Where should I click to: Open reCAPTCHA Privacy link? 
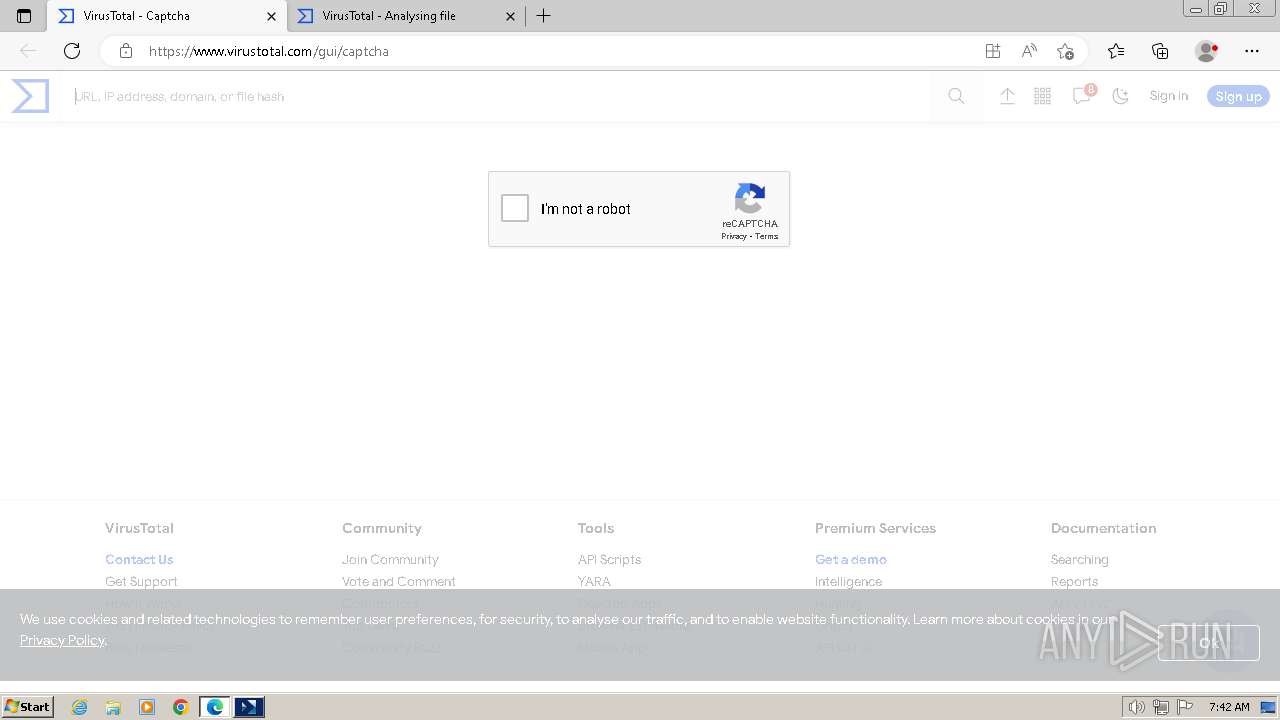(734, 237)
